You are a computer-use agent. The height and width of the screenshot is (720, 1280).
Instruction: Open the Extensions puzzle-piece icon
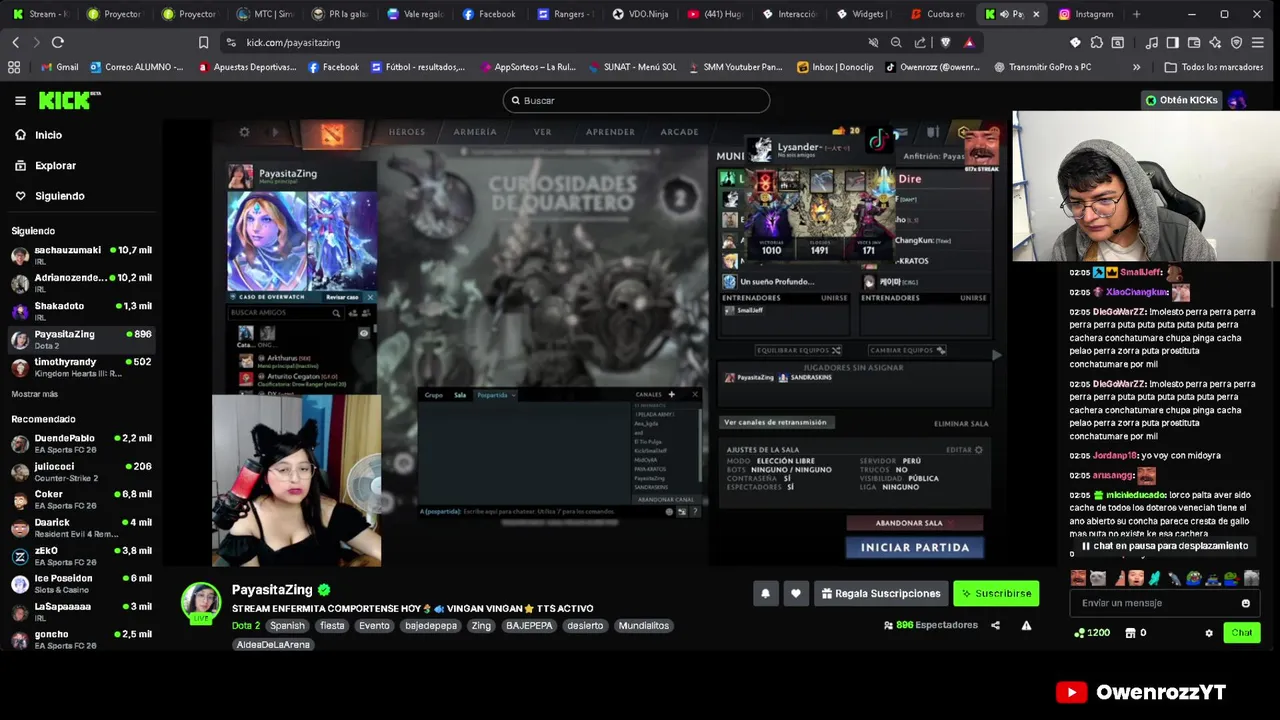point(1097,42)
